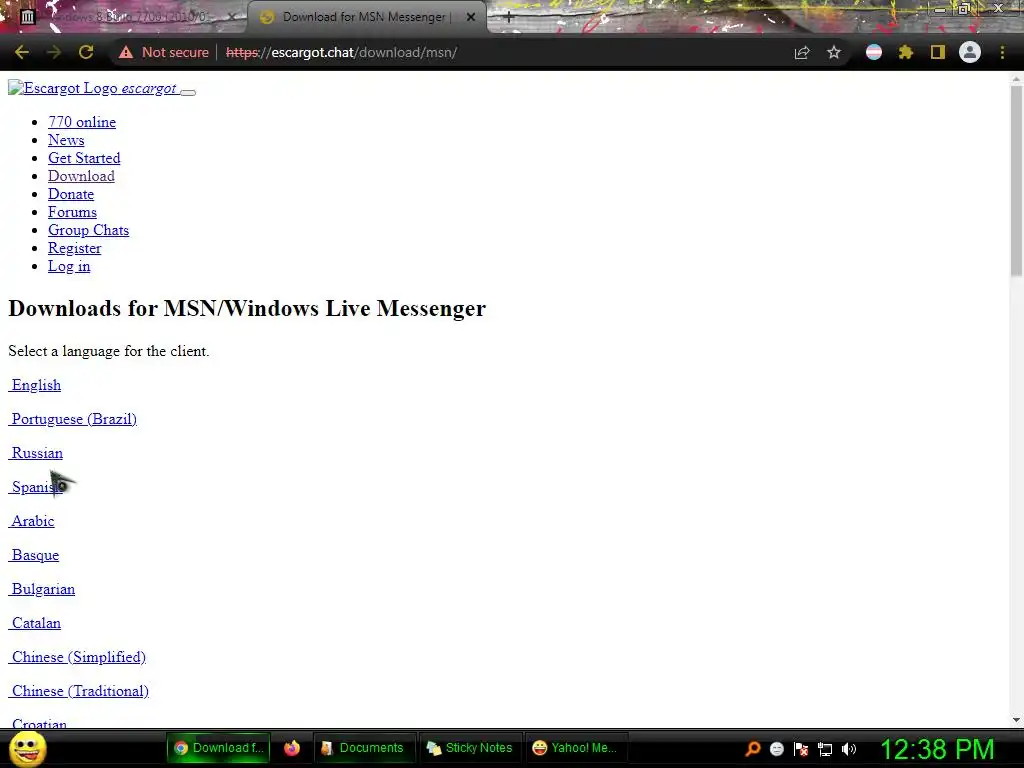Click the magnifier tray icon
Viewport: 1024px width, 768px height.
click(753, 748)
